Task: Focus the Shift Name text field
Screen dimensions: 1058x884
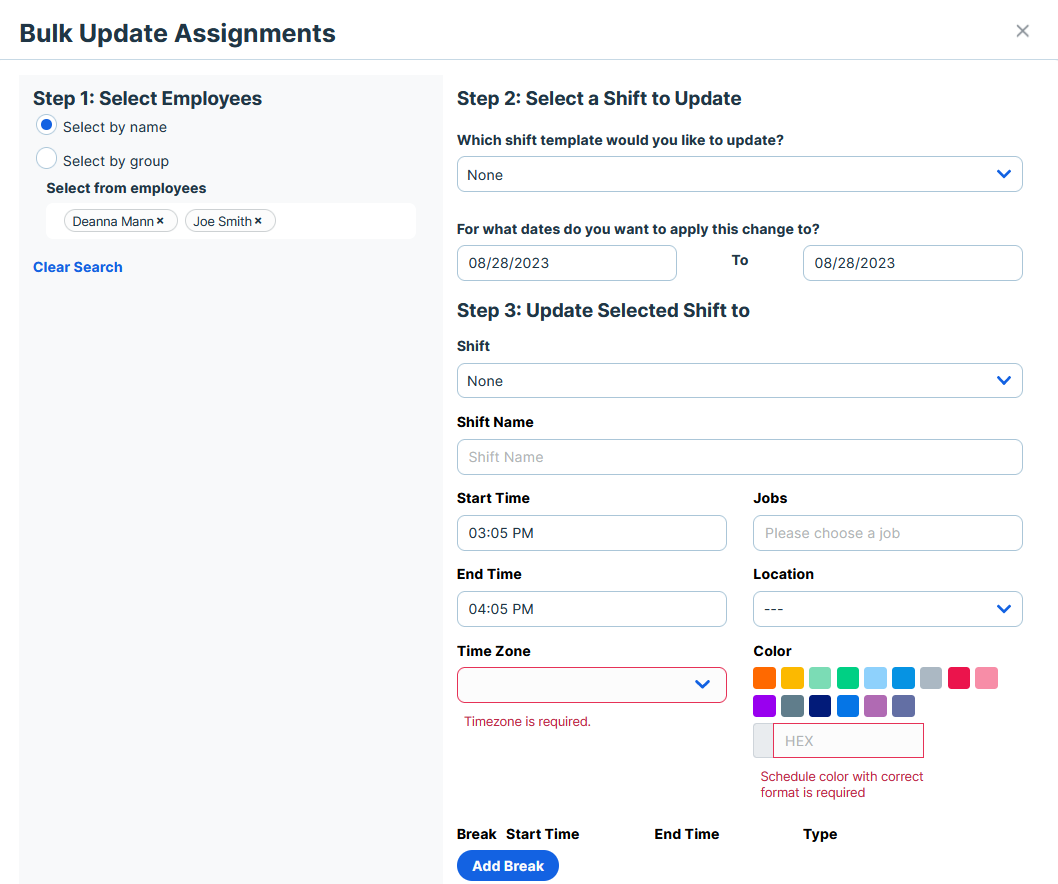Action: point(739,457)
